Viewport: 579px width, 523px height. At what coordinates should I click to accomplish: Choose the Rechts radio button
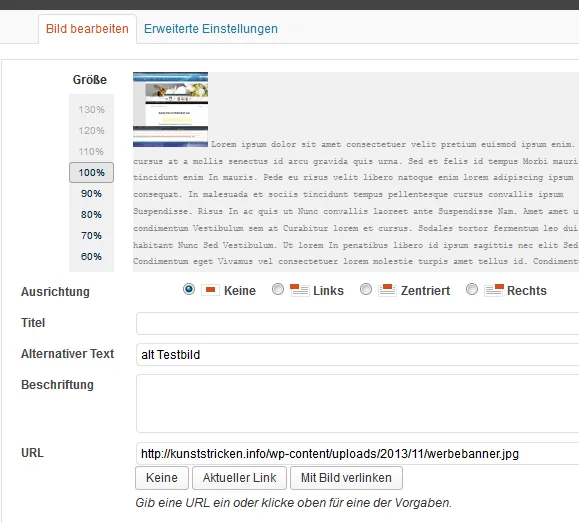coord(472,289)
